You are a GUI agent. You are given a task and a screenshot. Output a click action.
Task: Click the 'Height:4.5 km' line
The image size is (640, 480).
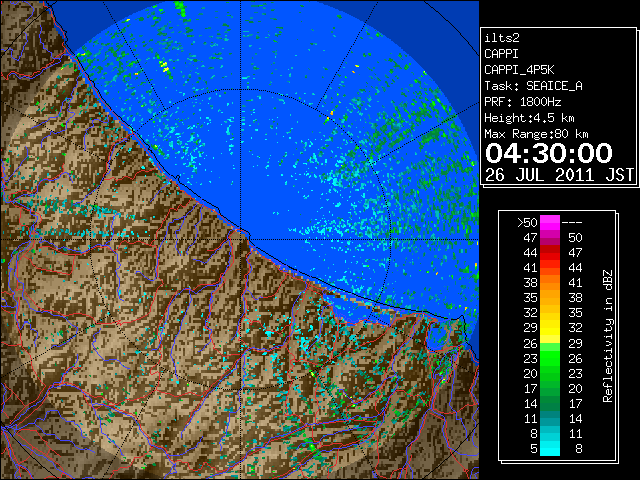click(529, 118)
